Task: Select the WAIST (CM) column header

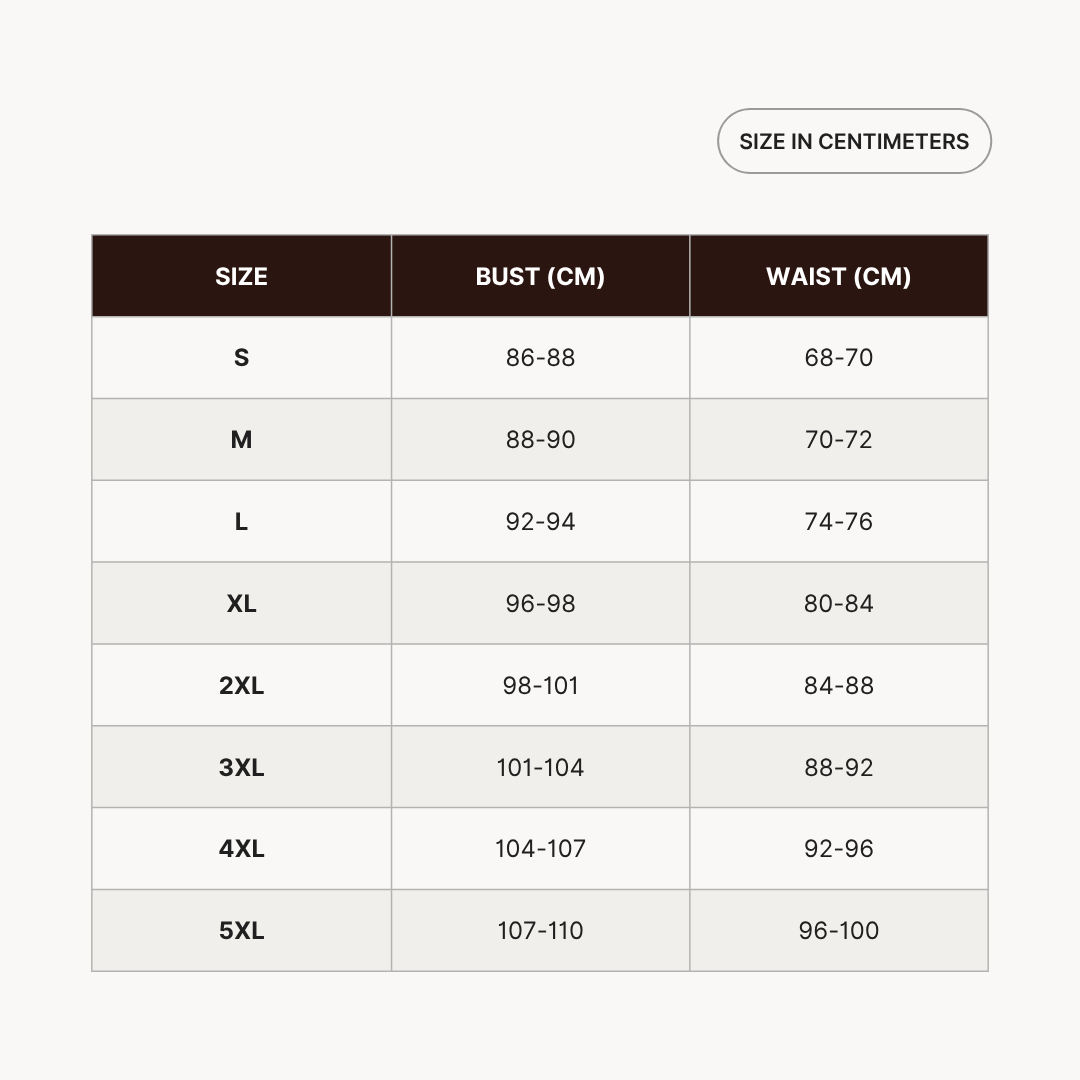Action: (838, 276)
